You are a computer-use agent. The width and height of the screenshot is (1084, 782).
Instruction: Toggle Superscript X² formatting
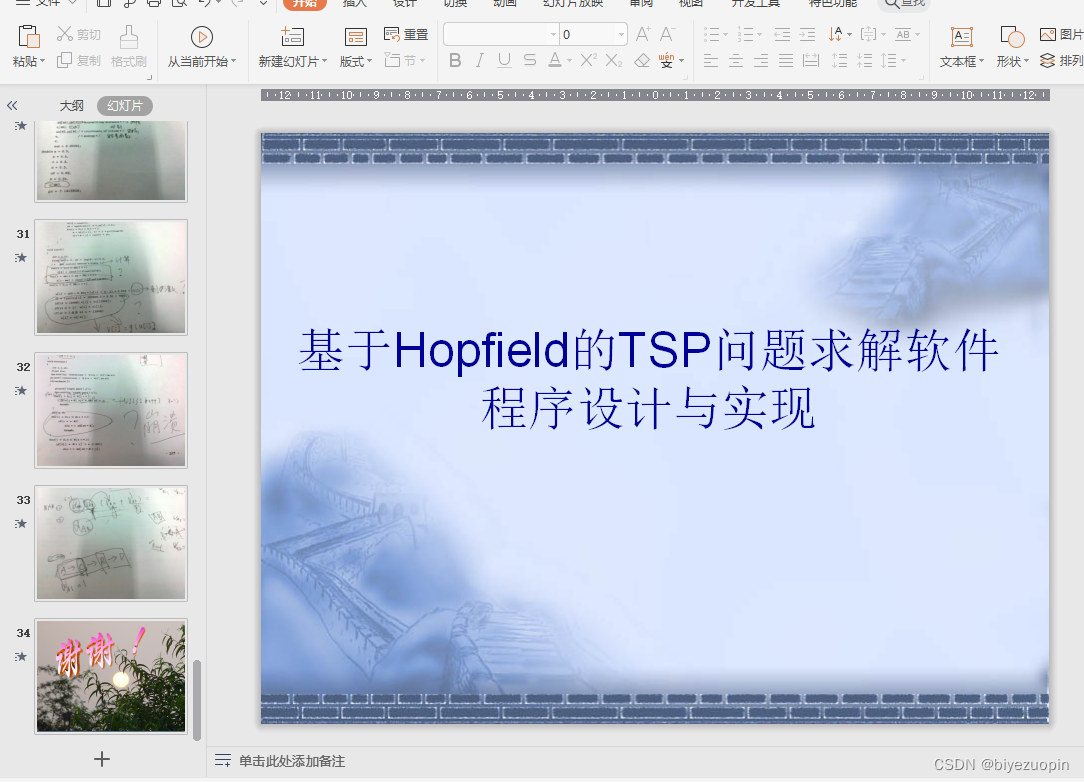click(x=588, y=60)
